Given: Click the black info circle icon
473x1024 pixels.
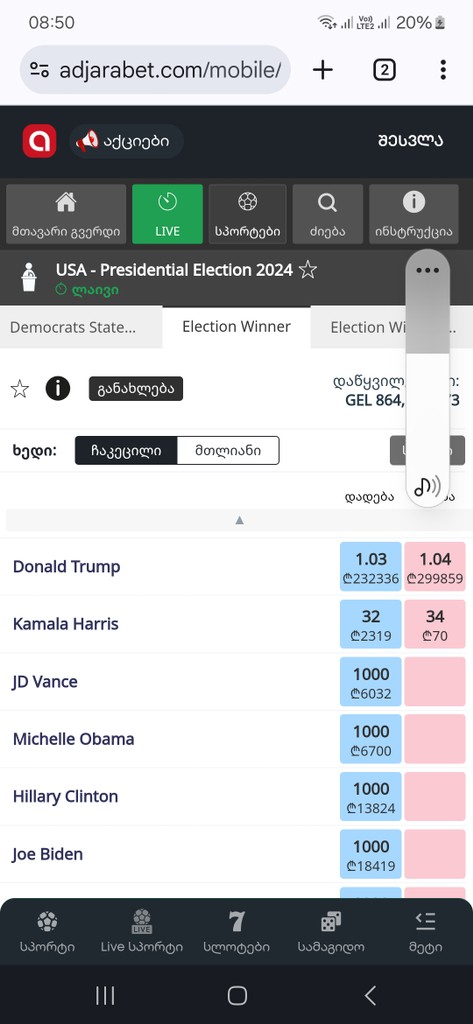Looking at the screenshot, I should (57, 389).
